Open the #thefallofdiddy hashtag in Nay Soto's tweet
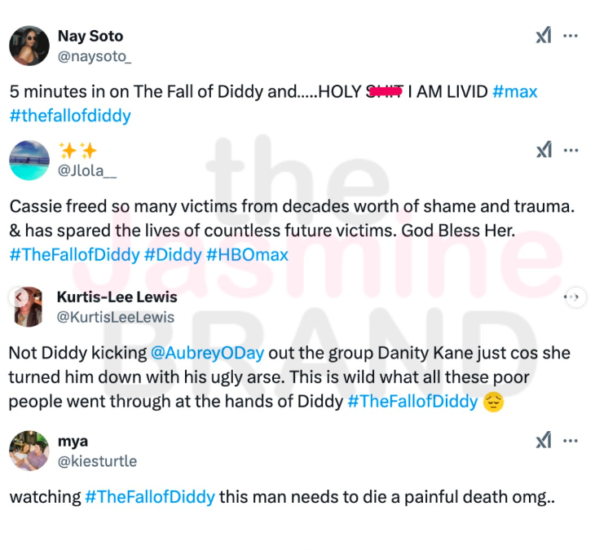595x550 pixels. pos(70,116)
